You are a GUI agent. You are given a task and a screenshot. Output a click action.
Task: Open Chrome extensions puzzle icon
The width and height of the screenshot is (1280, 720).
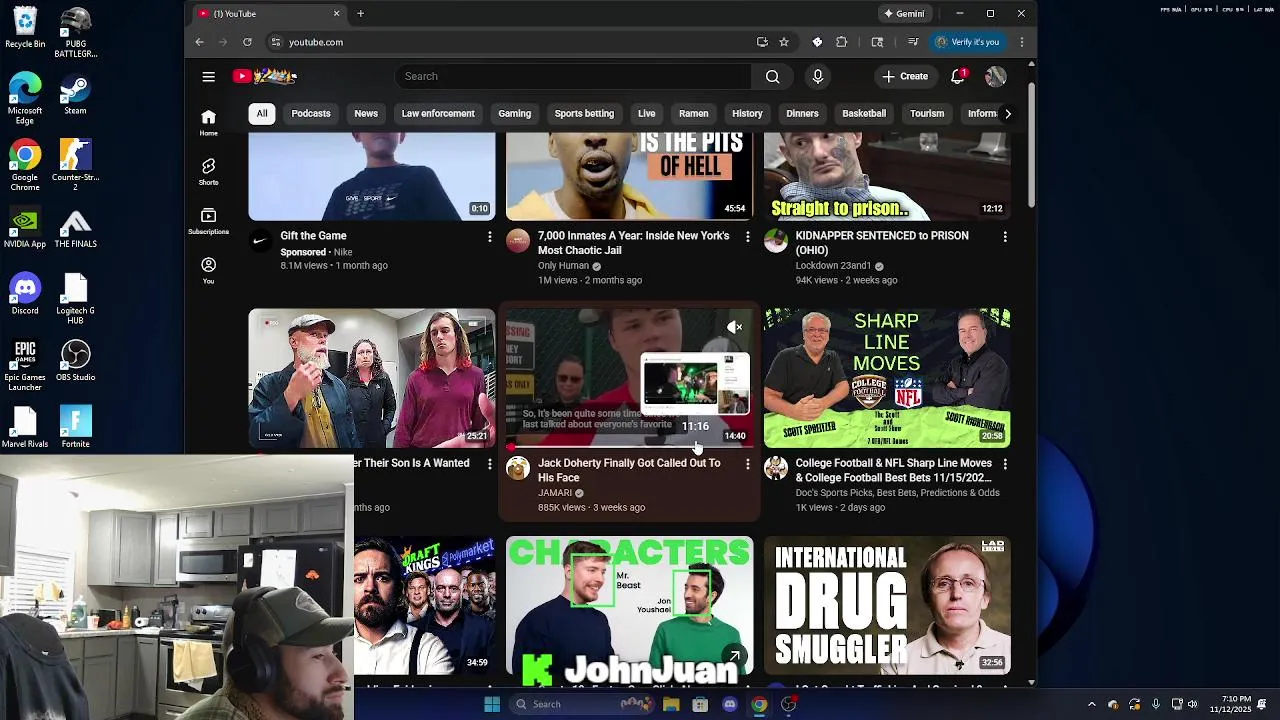841,42
